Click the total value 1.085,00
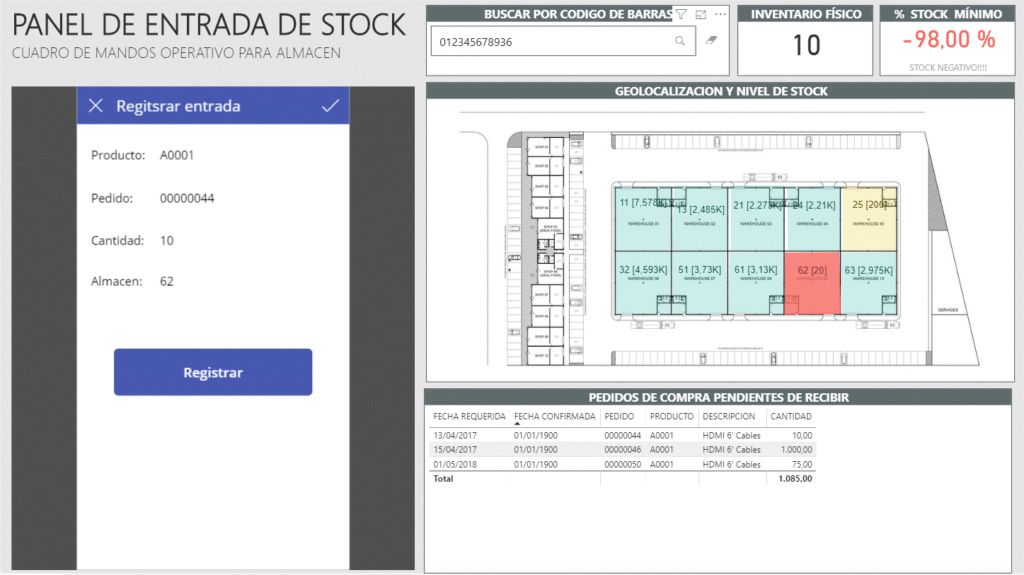 [x=795, y=479]
